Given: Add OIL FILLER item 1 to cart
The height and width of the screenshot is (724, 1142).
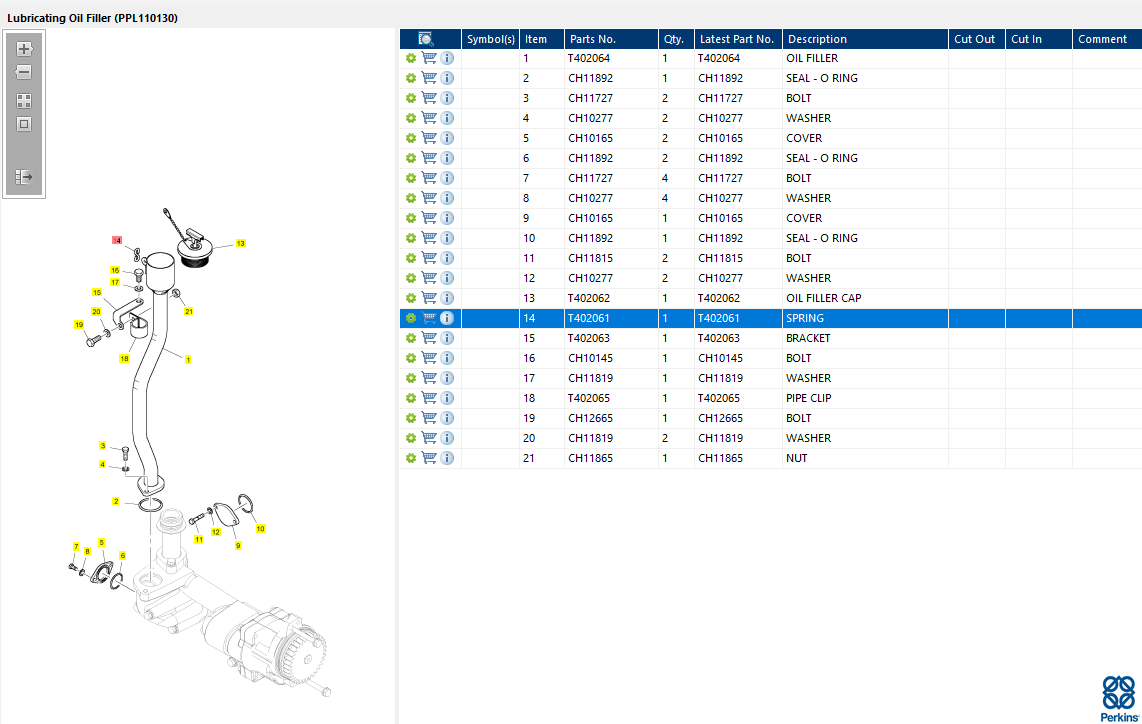Looking at the screenshot, I should (x=429, y=58).
